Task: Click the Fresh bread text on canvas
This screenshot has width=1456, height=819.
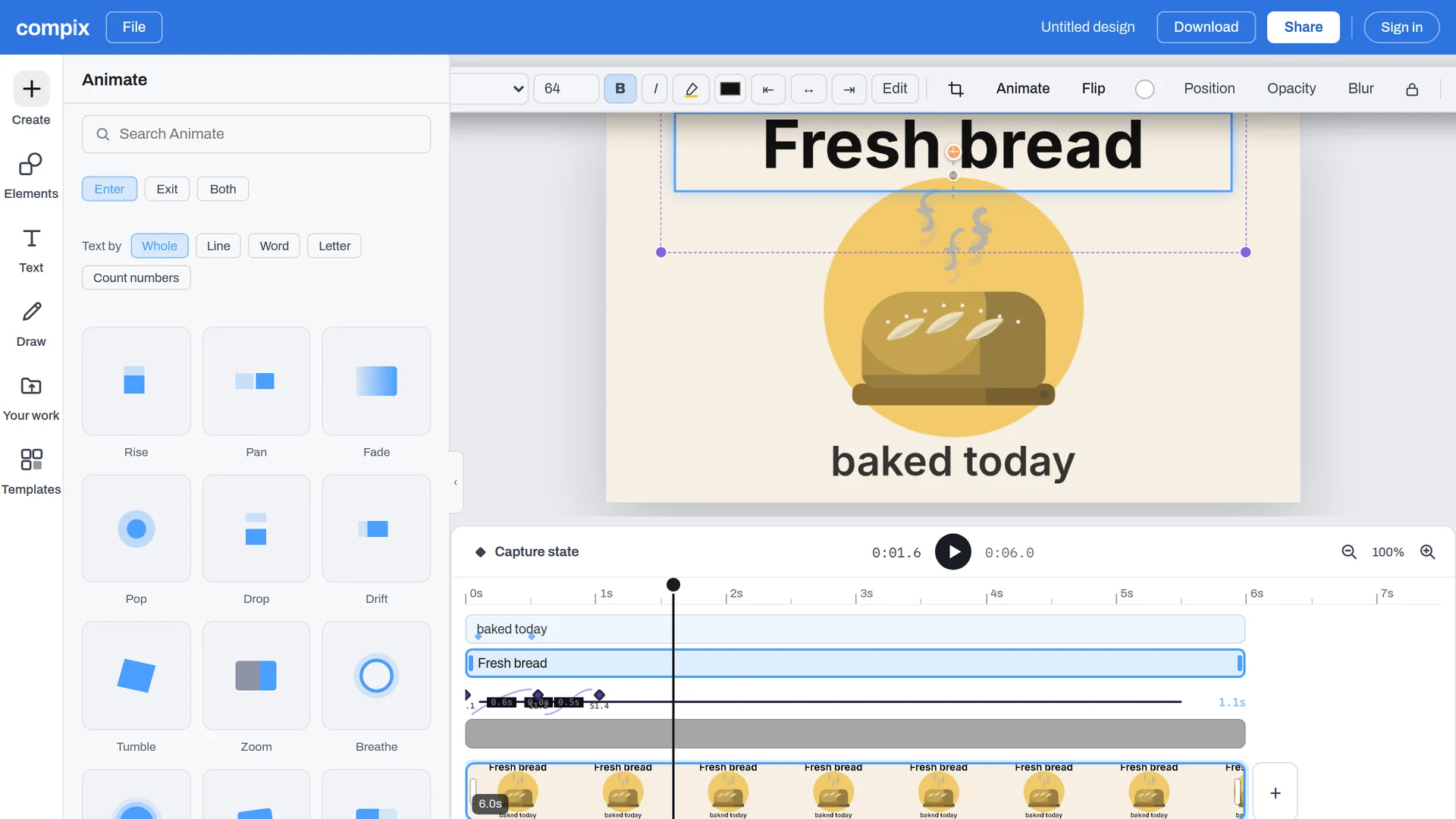Action: (952, 146)
